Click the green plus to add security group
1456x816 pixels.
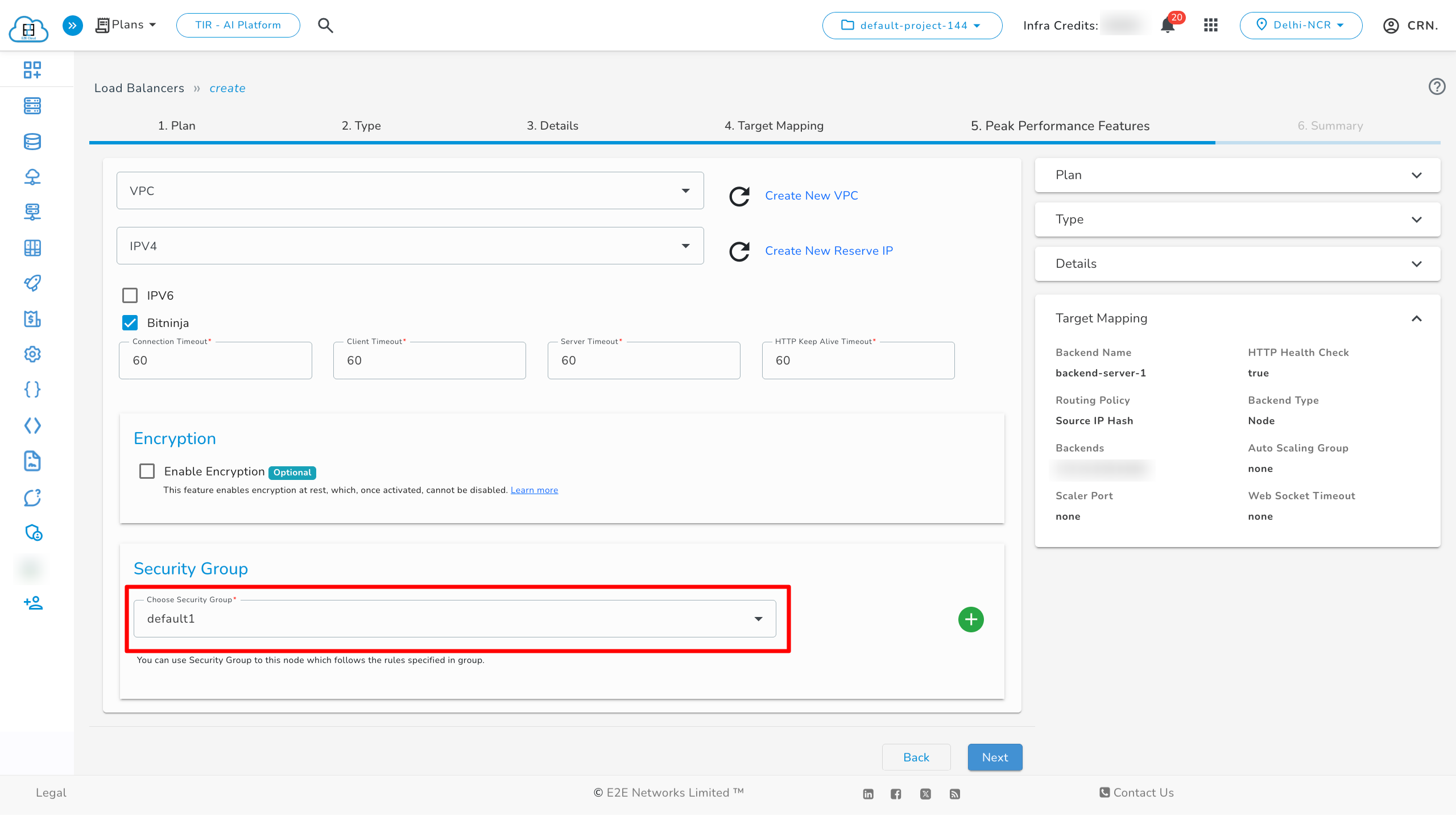point(971,619)
